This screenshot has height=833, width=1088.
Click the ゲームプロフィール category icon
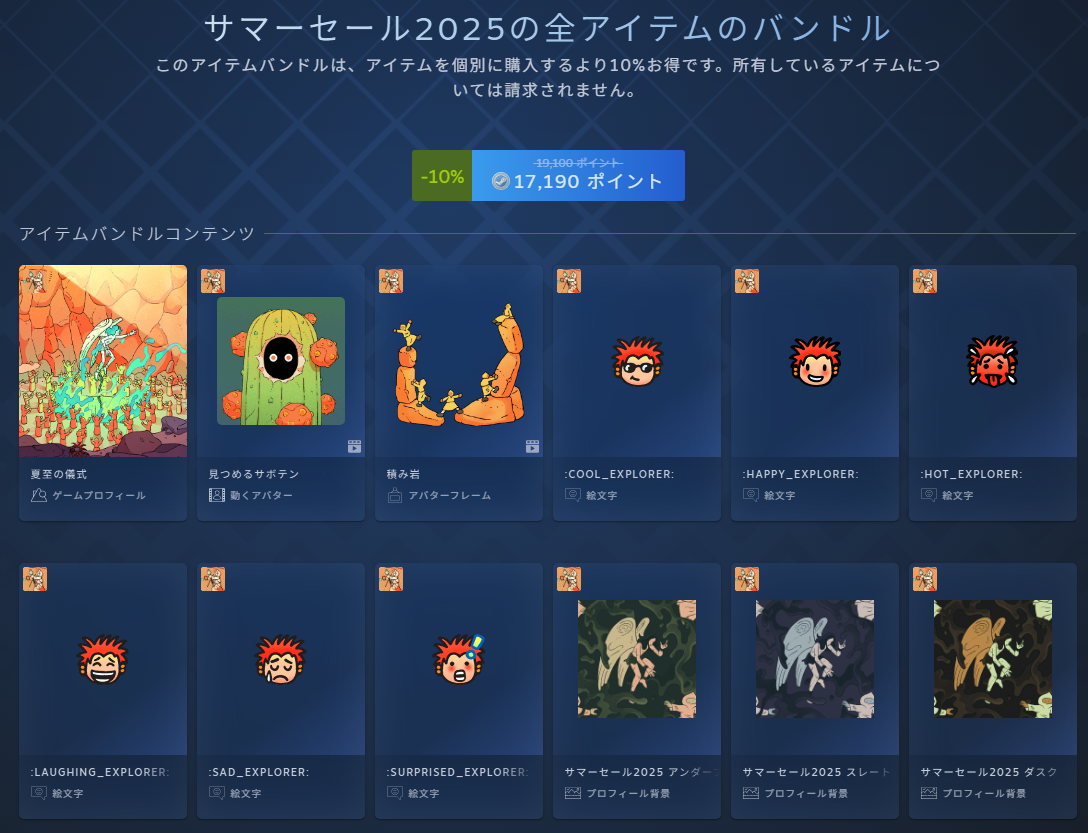coord(39,495)
